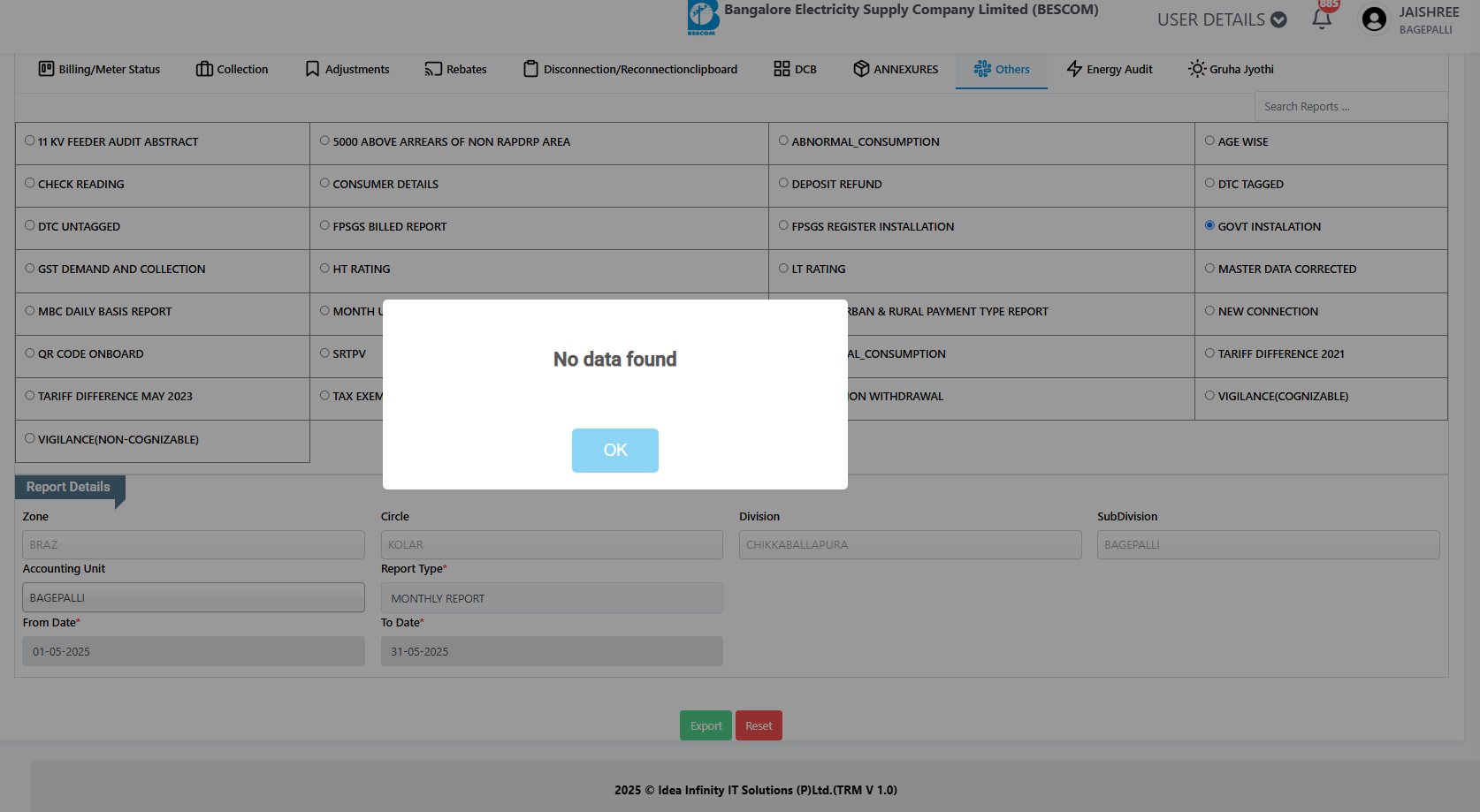
Task: Click the green Export button
Action: (x=706, y=725)
